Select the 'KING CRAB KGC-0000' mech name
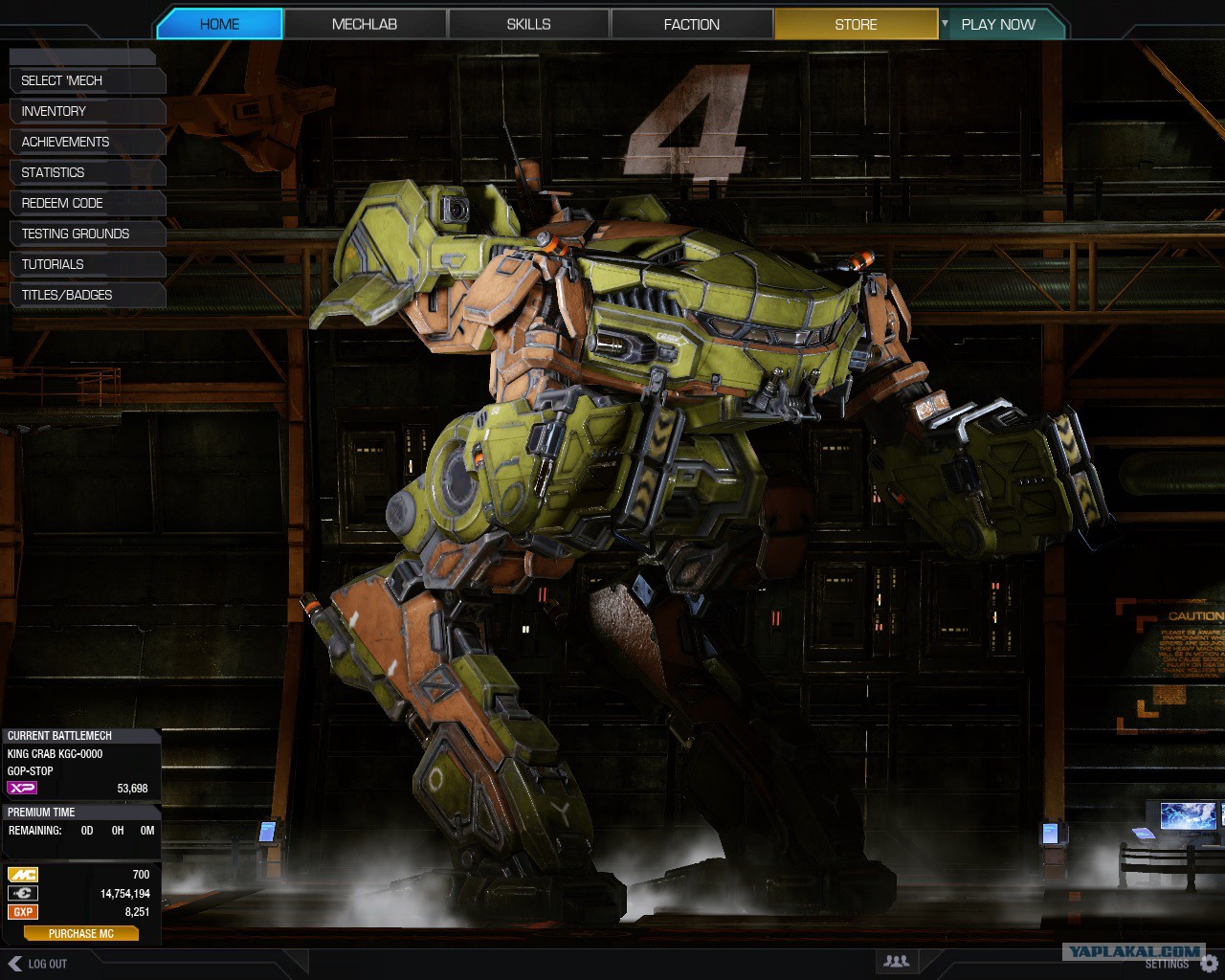This screenshot has height=980, width=1225. [x=55, y=754]
